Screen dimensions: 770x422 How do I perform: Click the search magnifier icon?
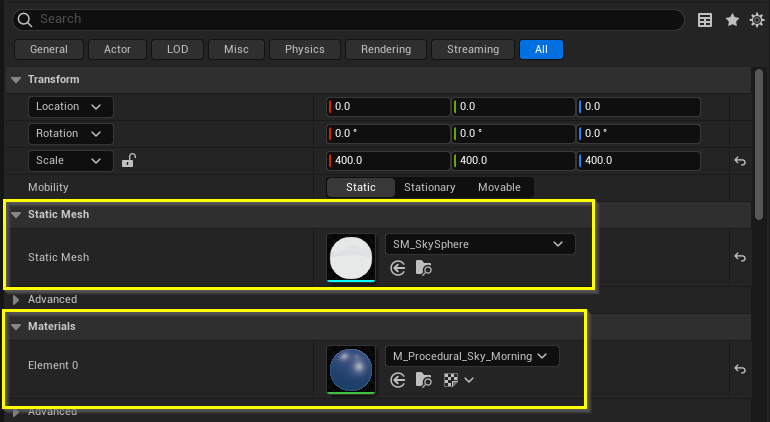coord(25,20)
